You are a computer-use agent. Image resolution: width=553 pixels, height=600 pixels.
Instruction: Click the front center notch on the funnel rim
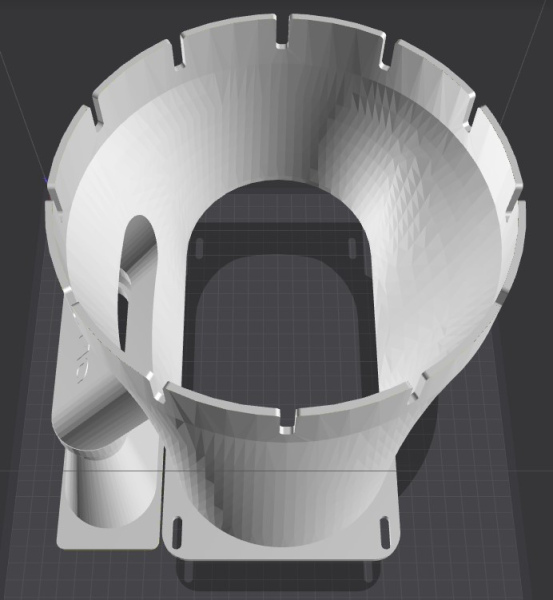287,422
